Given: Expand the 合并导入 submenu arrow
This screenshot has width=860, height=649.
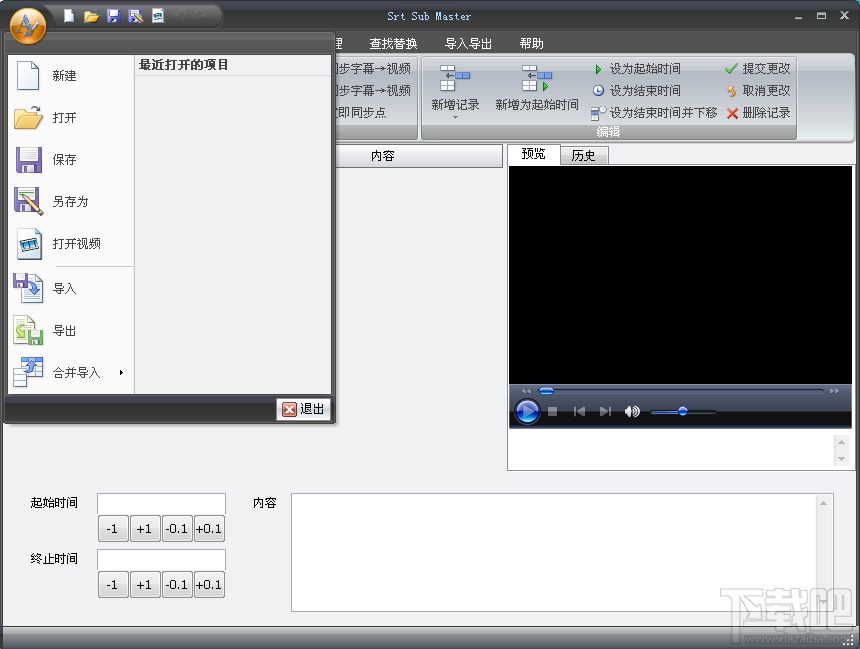Looking at the screenshot, I should click(121, 373).
